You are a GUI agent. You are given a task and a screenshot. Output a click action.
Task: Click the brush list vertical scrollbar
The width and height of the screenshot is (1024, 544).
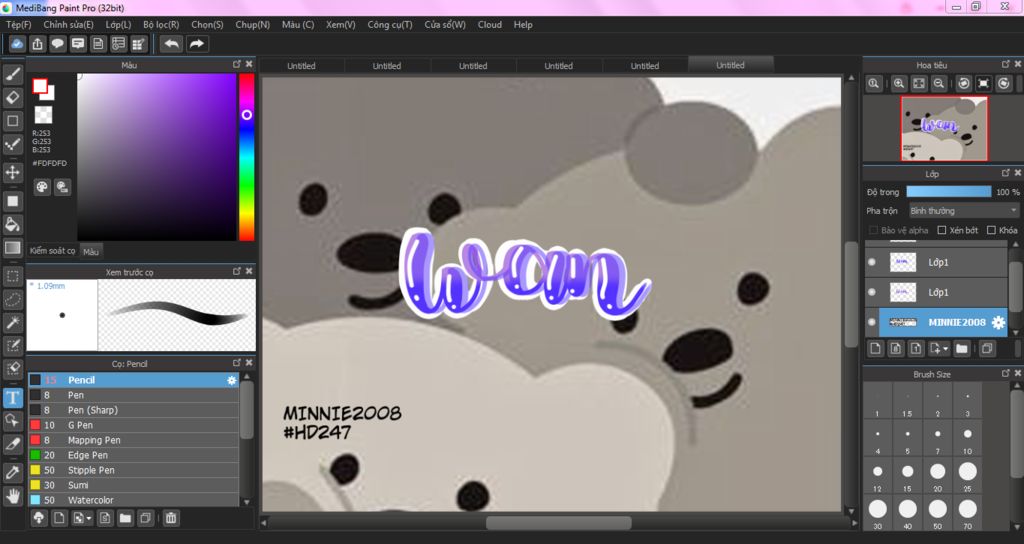(x=246, y=408)
